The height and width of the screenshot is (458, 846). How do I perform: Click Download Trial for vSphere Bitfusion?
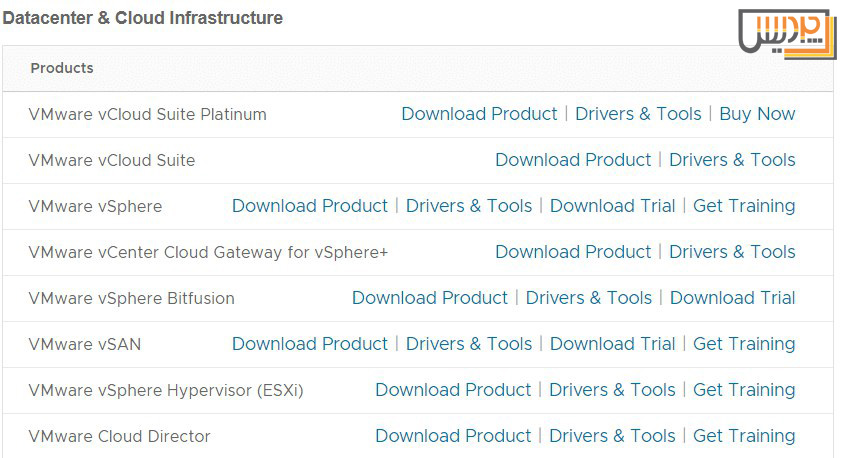click(733, 297)
